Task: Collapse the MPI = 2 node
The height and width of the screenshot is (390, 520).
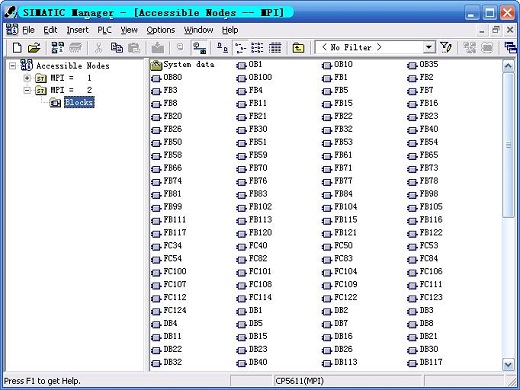Action: 27,90
